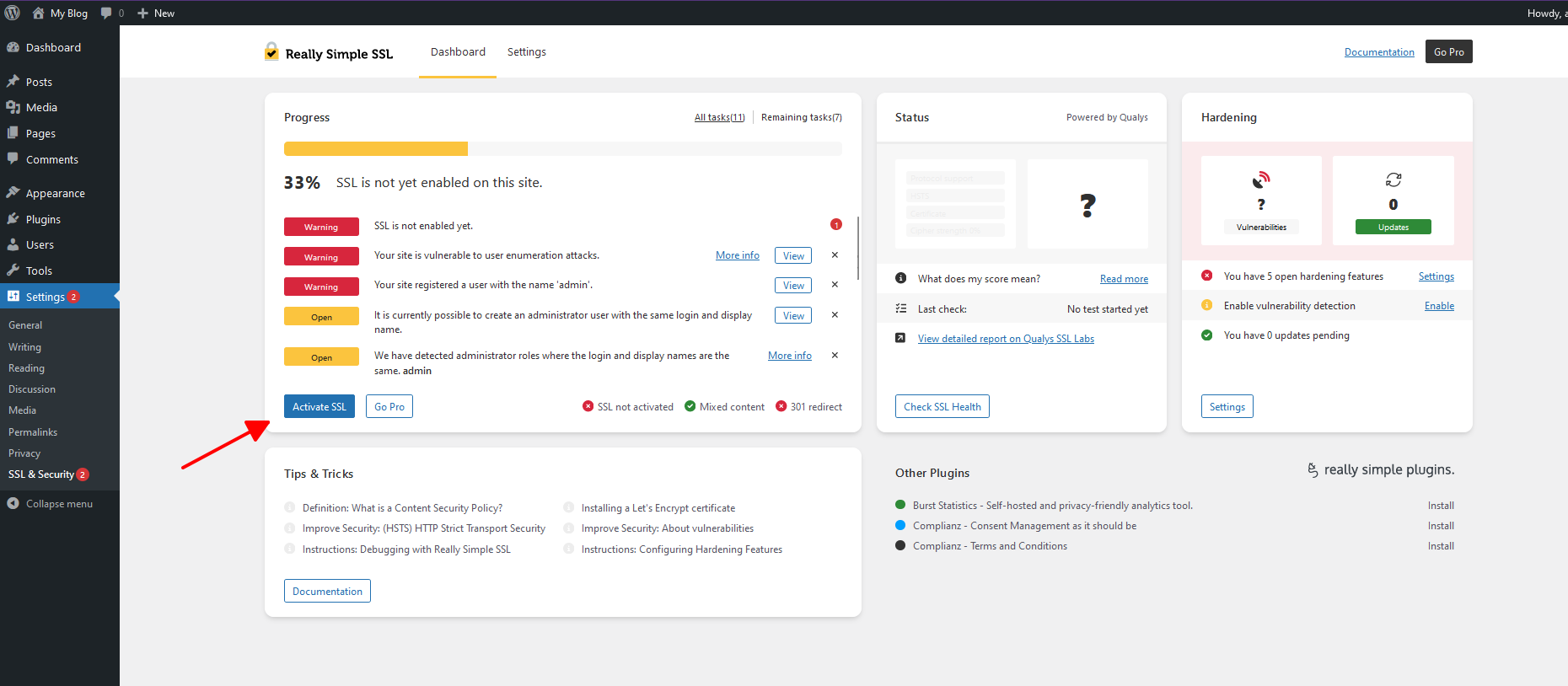
Task: Click the Updates refresh icon
Action: [1393, 180]
